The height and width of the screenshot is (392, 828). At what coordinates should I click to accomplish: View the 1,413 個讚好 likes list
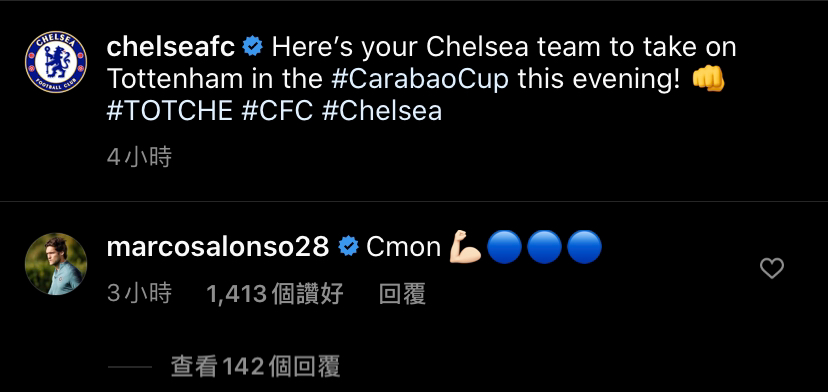point(275,294)
